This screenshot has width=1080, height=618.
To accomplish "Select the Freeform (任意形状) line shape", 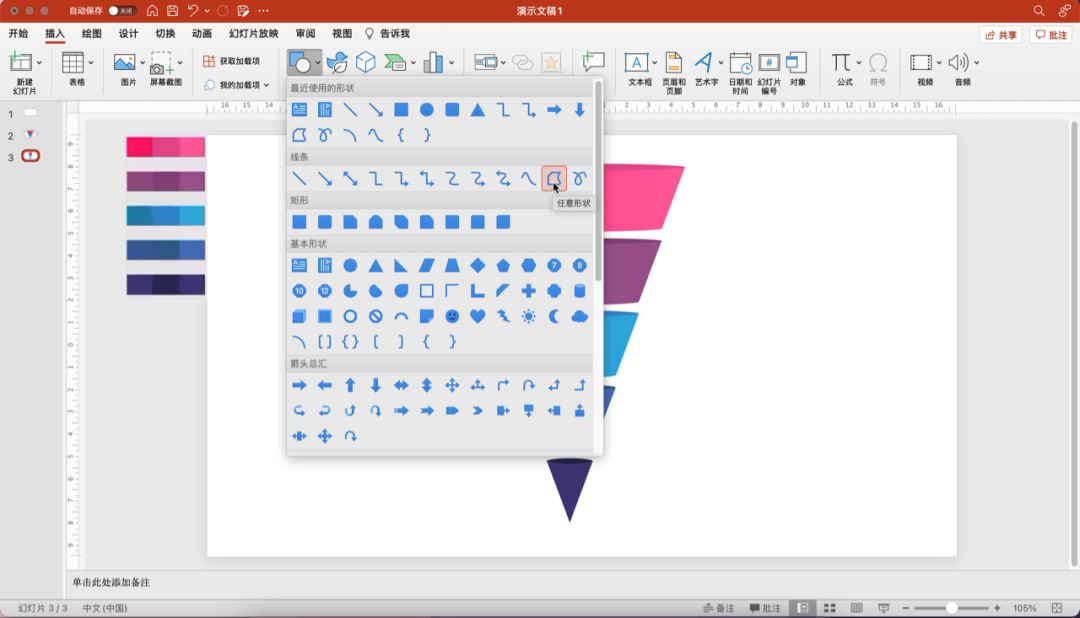I will point(554,178).
